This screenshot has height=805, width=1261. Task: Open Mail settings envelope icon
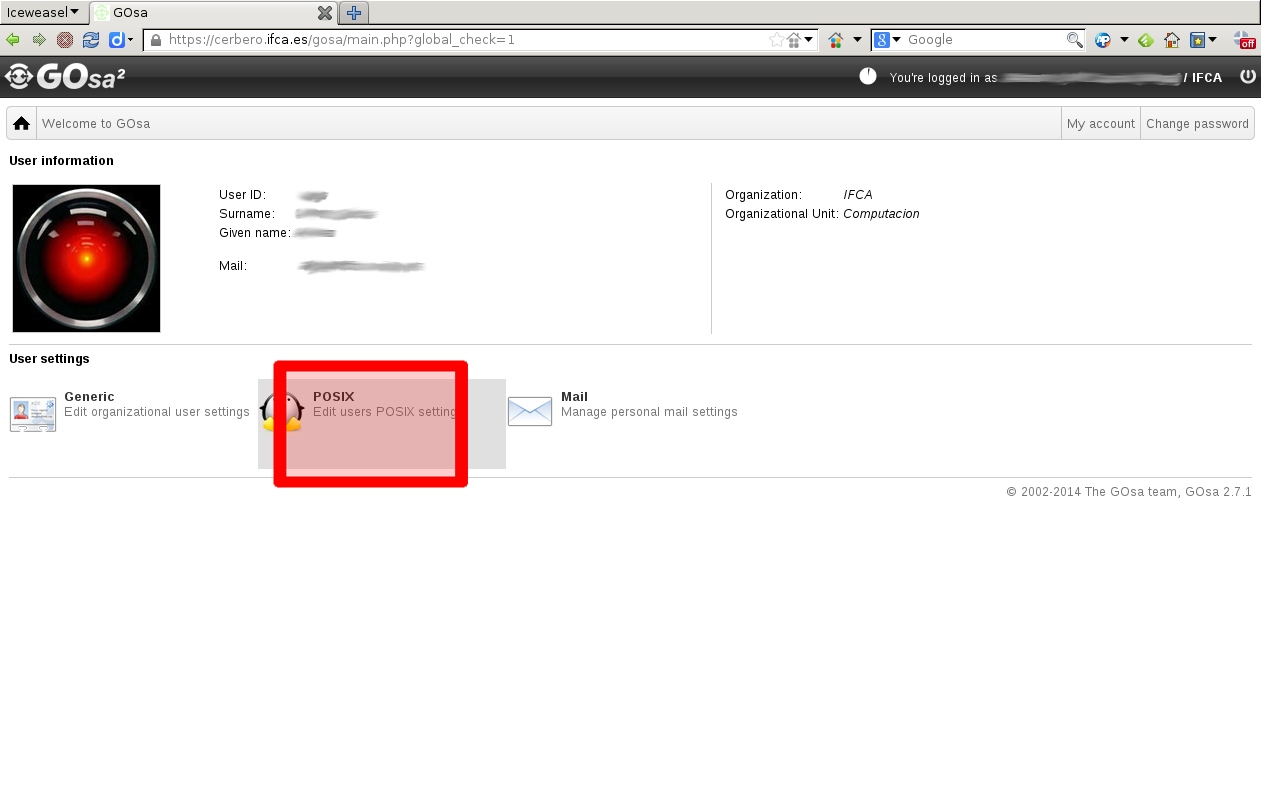point(530,411)
